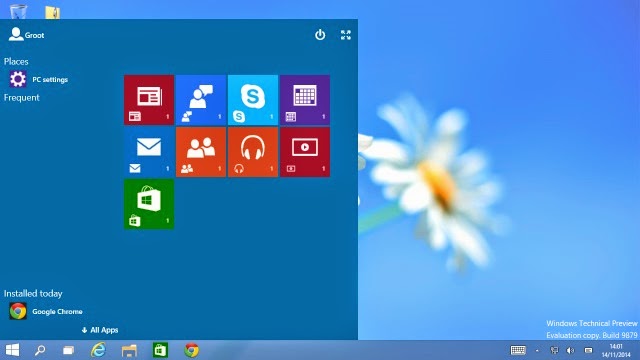Open Task View on the taskbar
This screenshot has width=640, height=360.
(68, 350)
